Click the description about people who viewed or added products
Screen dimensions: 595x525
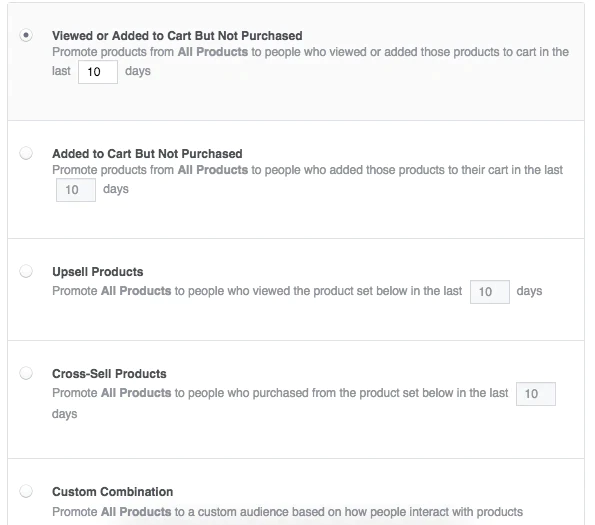click(x=310, y=61)
